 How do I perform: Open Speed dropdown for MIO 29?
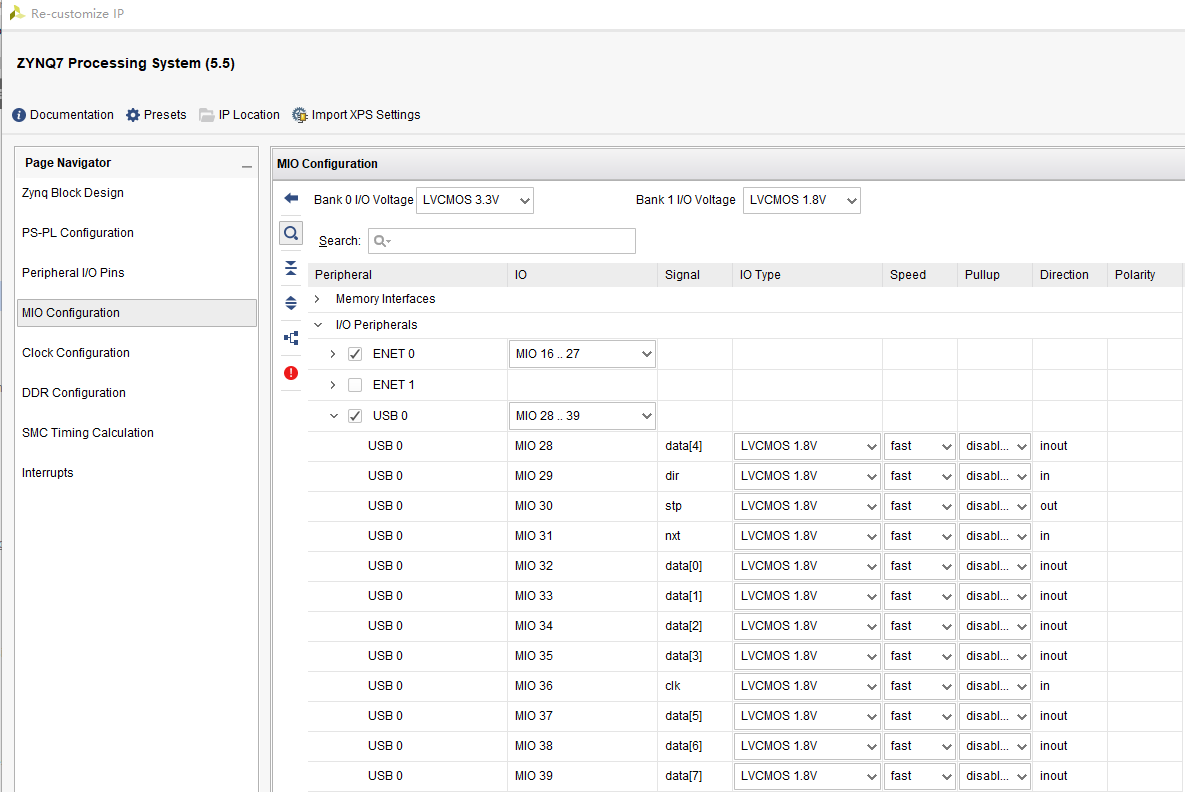[920, 476]
